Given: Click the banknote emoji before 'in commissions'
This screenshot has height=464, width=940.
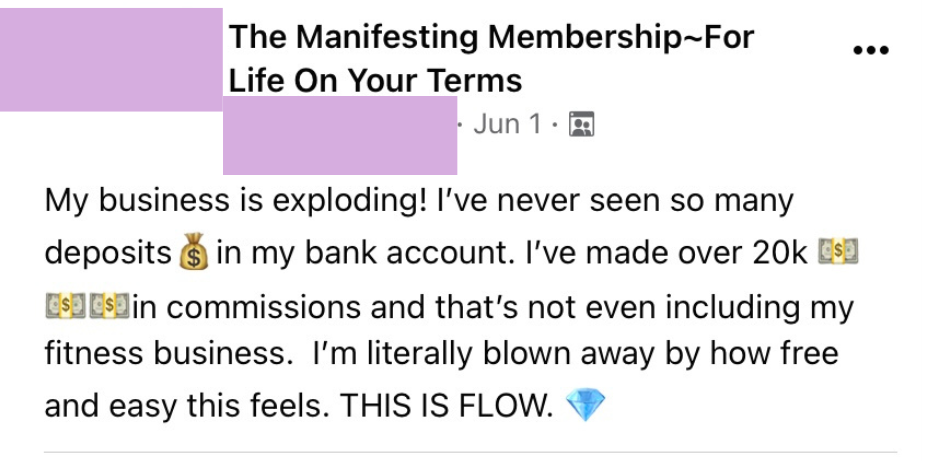Looking at the screenshot, I should pyautogui.click(x=109, y=305).
